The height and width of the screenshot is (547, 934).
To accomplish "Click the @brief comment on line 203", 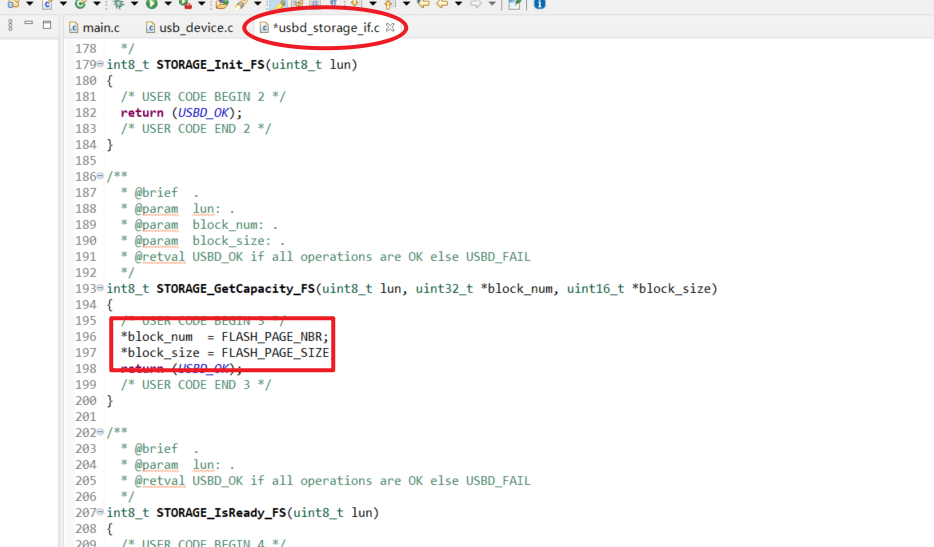I will point(159,449).
